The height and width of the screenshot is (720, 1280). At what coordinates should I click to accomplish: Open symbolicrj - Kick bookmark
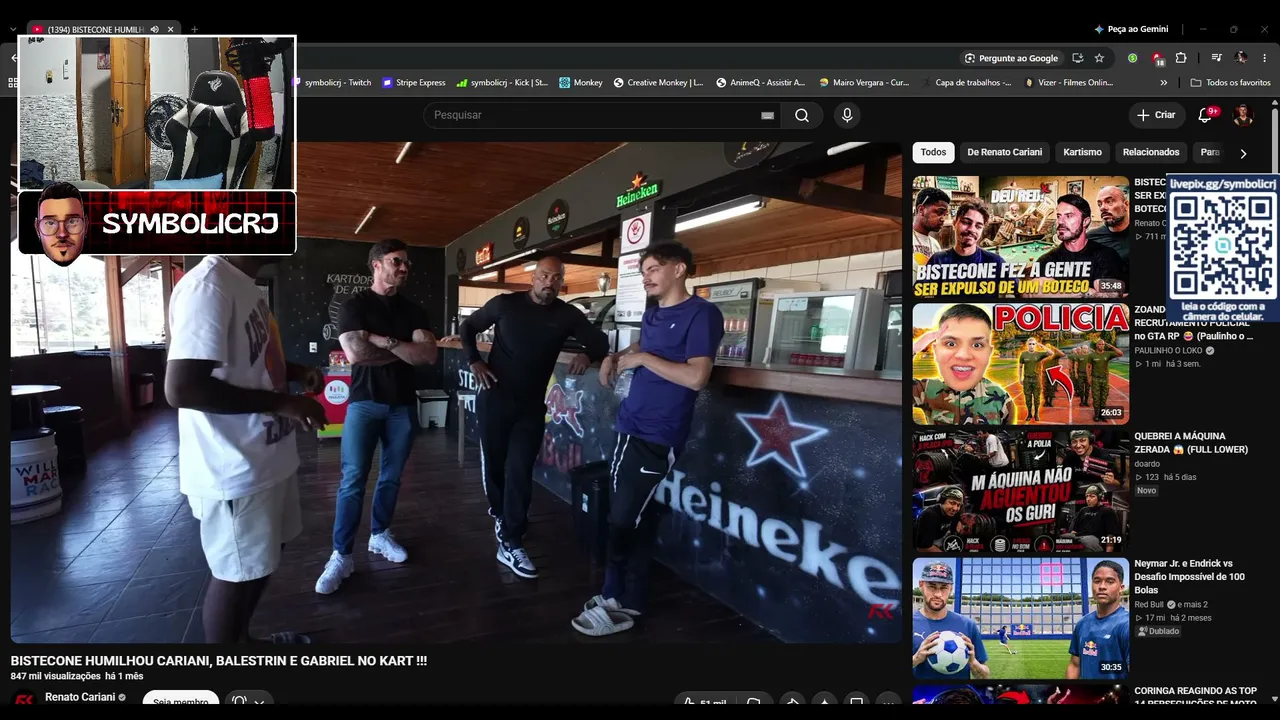(x=502, y=83)
